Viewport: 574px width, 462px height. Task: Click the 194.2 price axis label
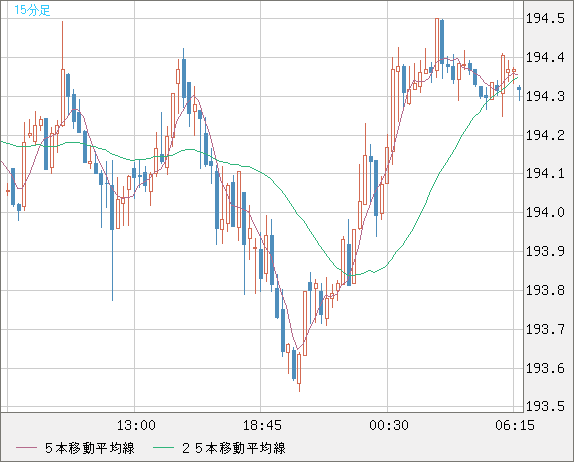[x=545, y=135]
